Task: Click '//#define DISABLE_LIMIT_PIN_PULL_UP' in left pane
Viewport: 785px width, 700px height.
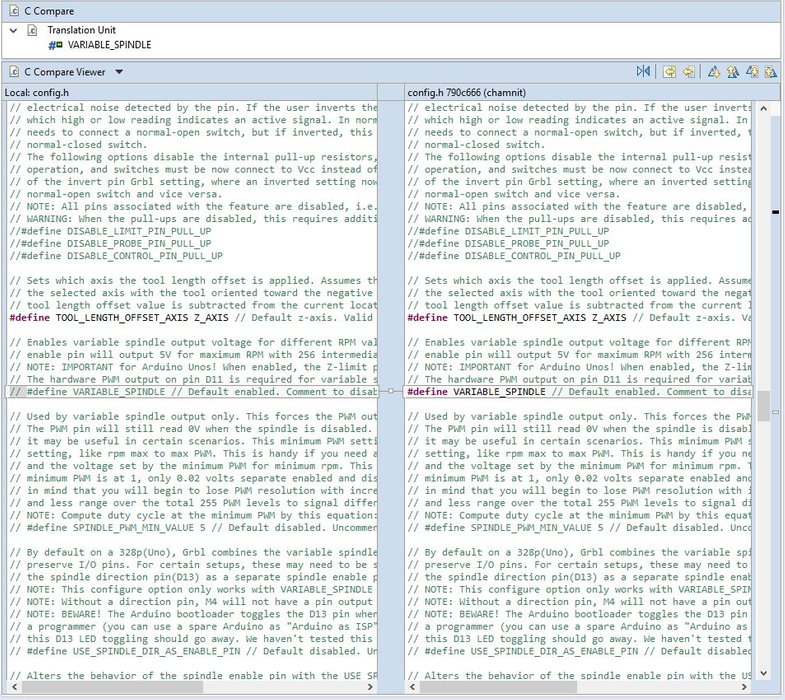Action: 110,231
